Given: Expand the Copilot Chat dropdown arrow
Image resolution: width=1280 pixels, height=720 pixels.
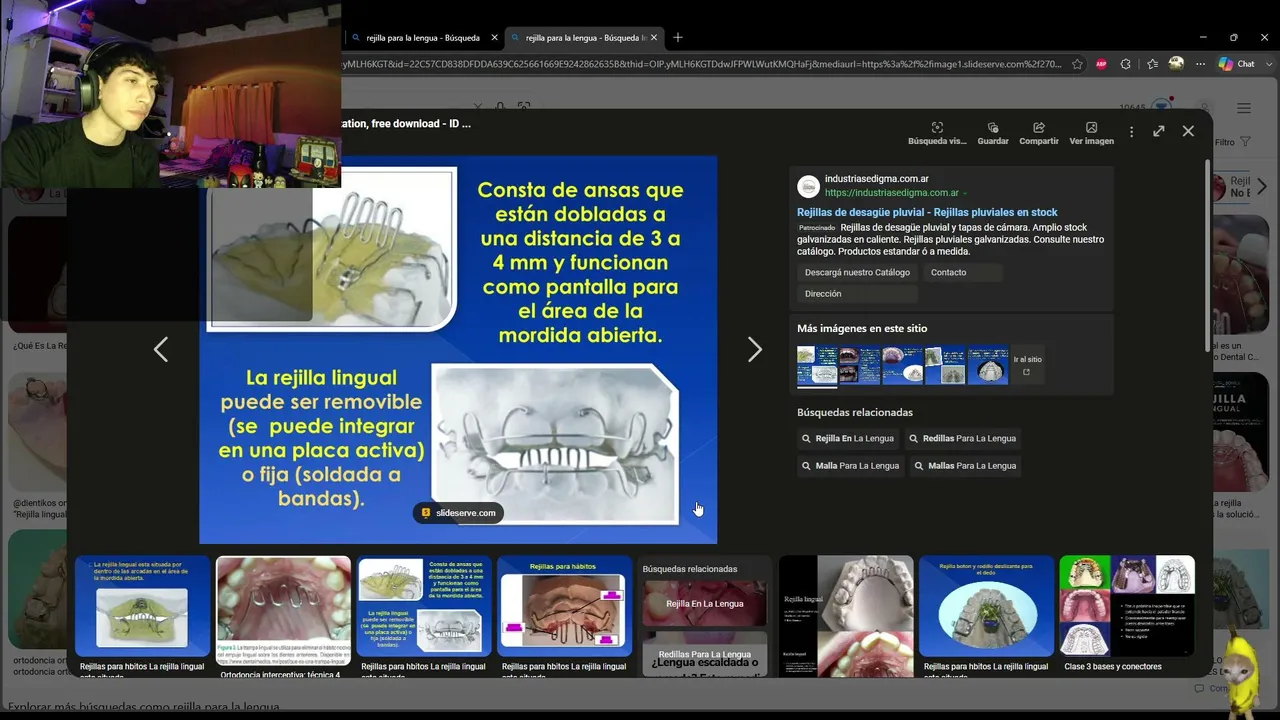Looking at the screenshot, I should click(1268, 64).
